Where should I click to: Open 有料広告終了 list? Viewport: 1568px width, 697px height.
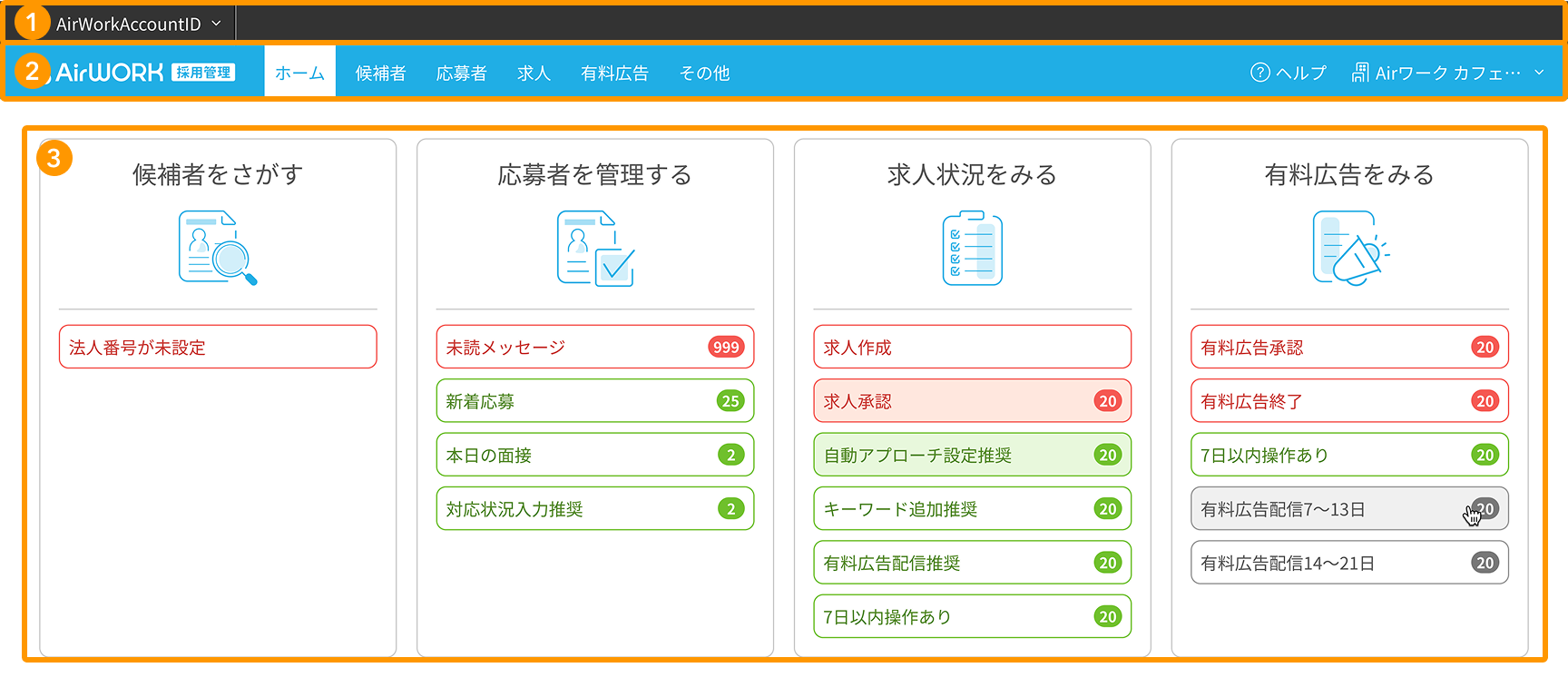pyautogui.click(x=1350, y=400)
